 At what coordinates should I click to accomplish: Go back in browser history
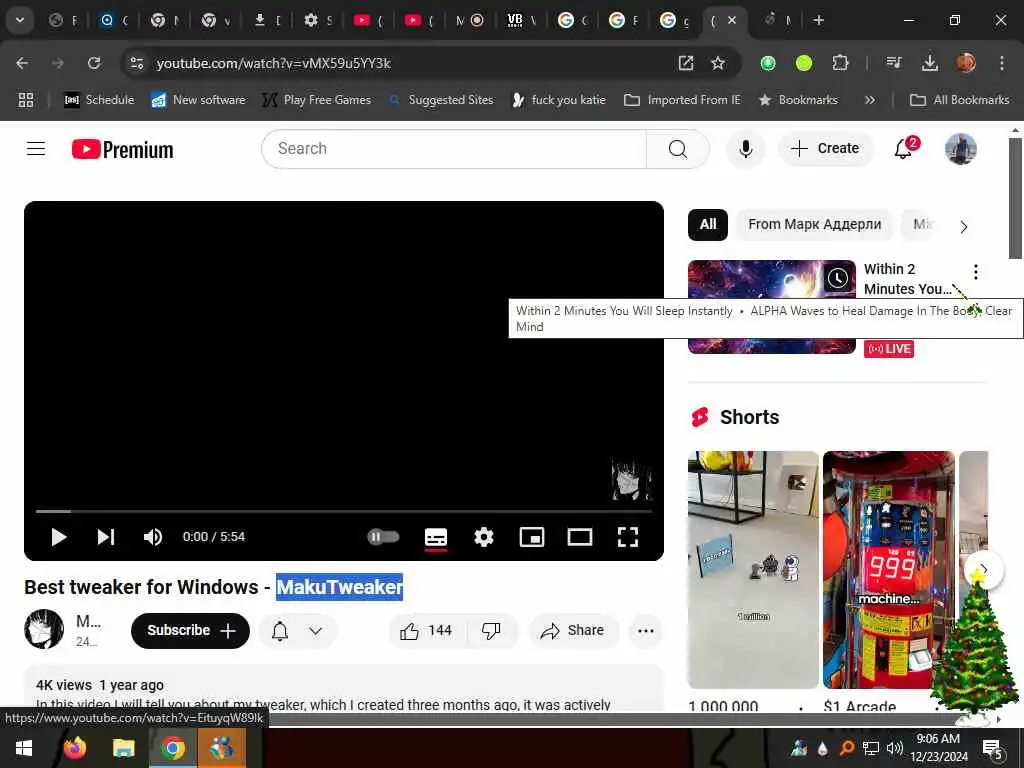pos(22,63)
